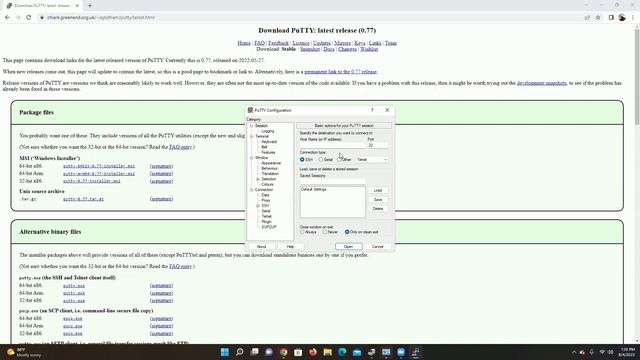The width and height of the screenshot is (640, 360).
Task: Select Proxy in category tree
Action: (266, 200)
